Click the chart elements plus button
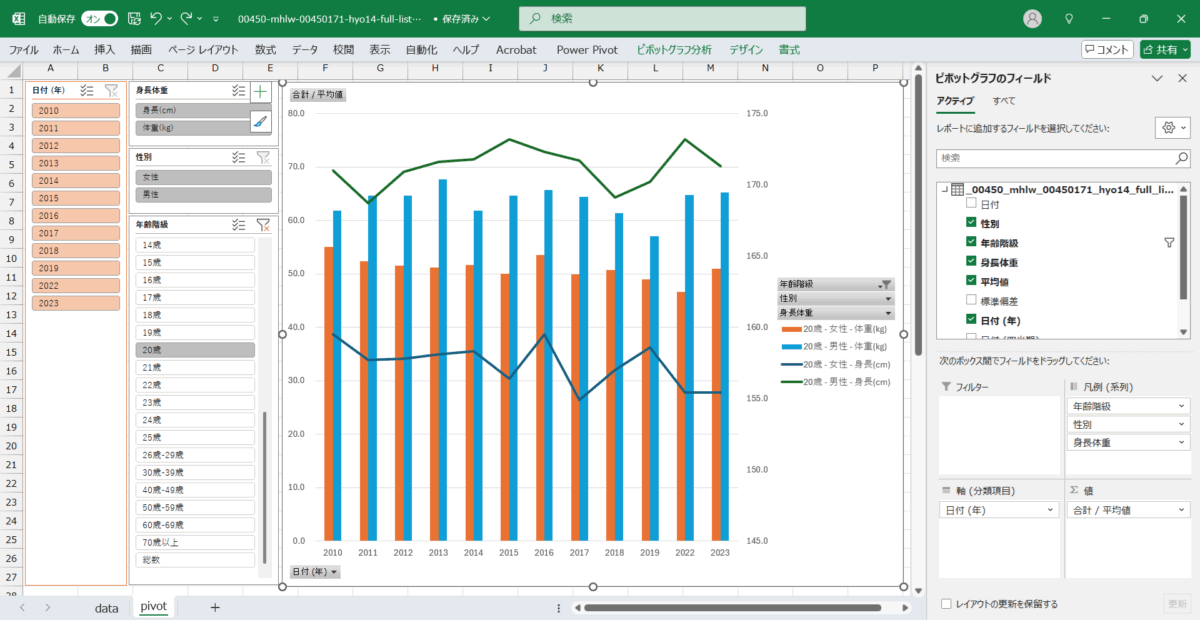 [x=261, y=91]
